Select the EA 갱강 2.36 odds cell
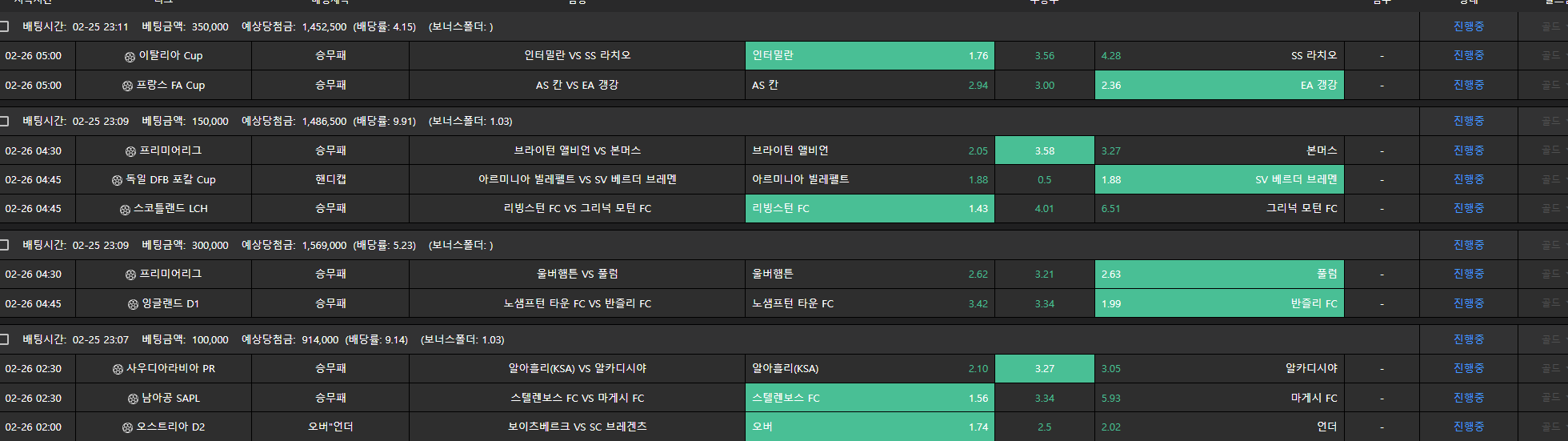Viewport: 1568px width, 441px height. pos(1218,85)
